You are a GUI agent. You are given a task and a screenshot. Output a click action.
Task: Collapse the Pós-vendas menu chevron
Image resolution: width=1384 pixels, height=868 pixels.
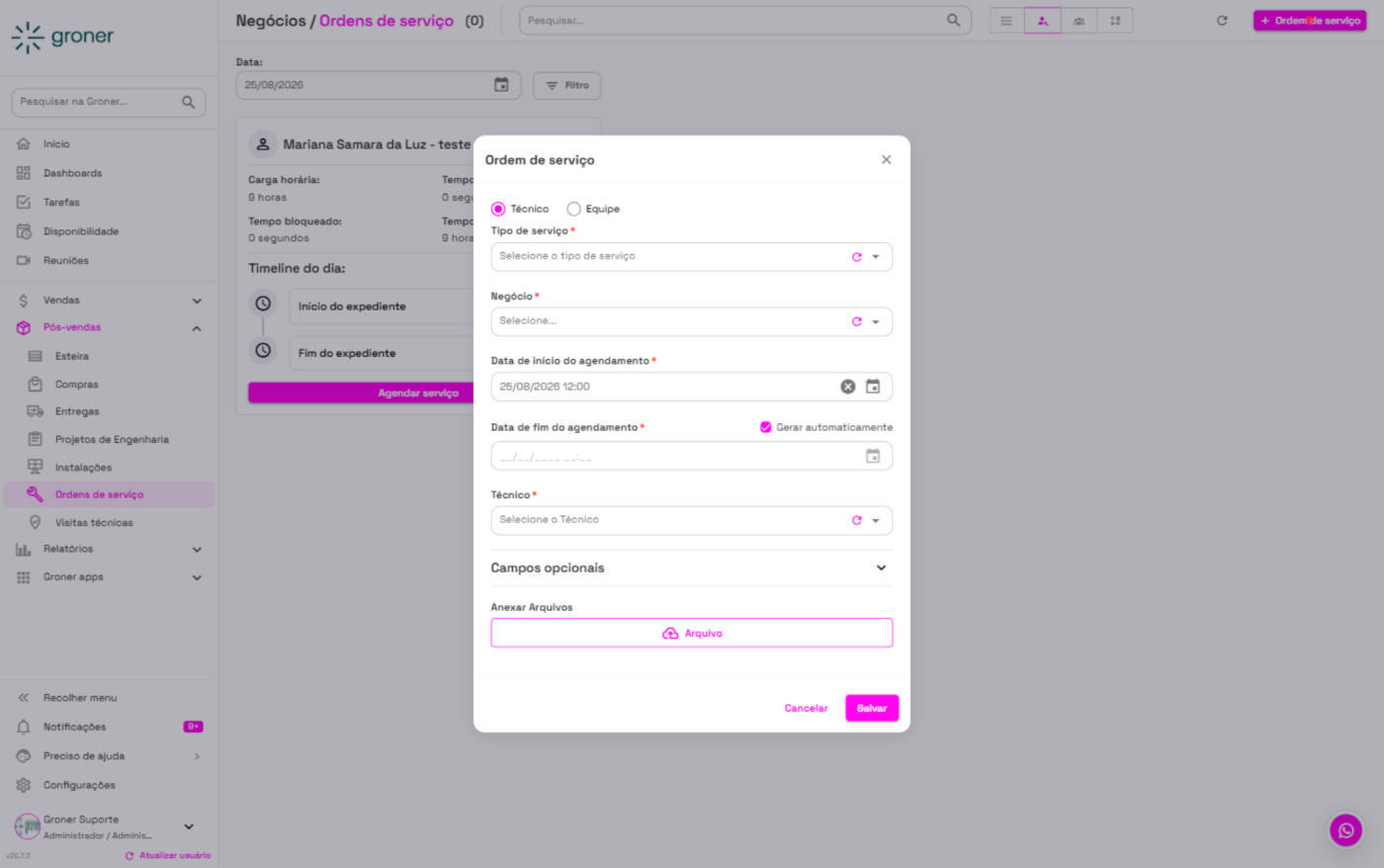tap(197, 328)
